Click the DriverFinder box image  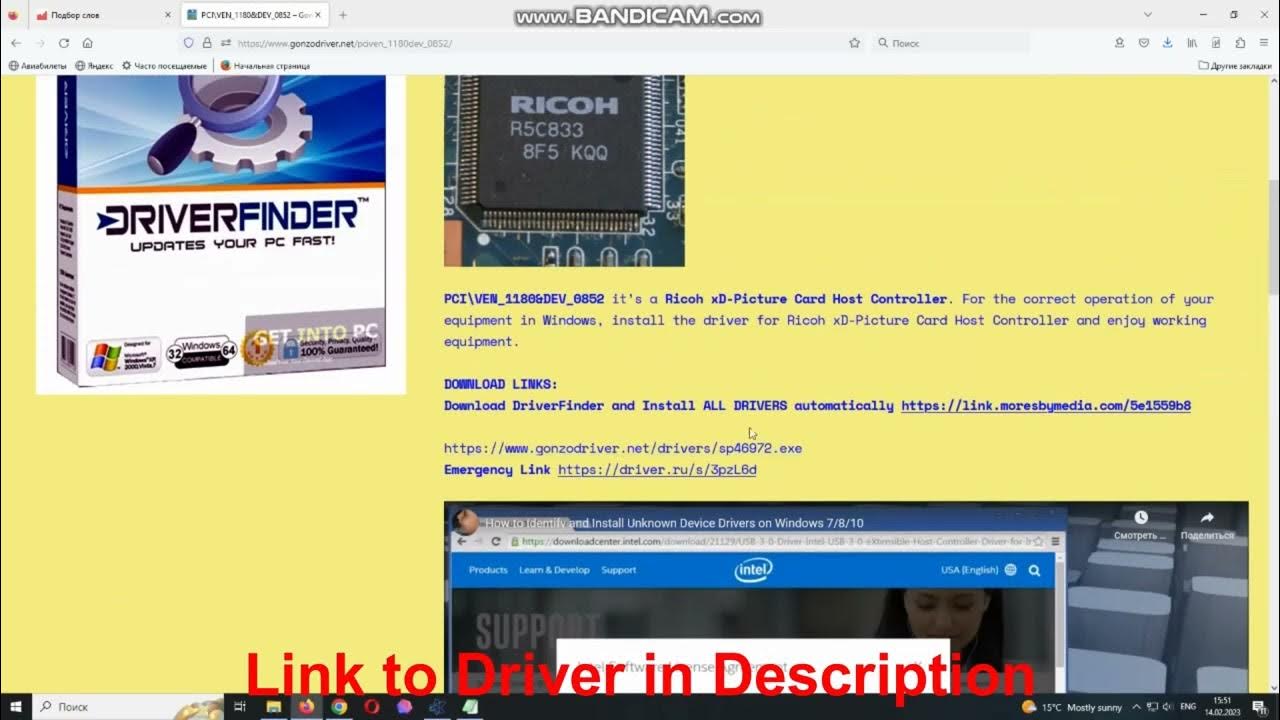pos(221,234)
